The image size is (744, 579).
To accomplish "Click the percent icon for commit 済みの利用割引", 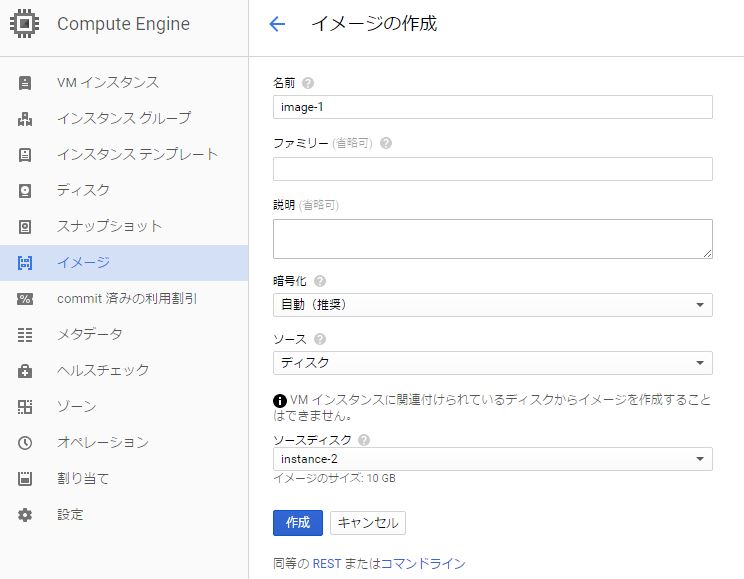I will tap(25, 299).
